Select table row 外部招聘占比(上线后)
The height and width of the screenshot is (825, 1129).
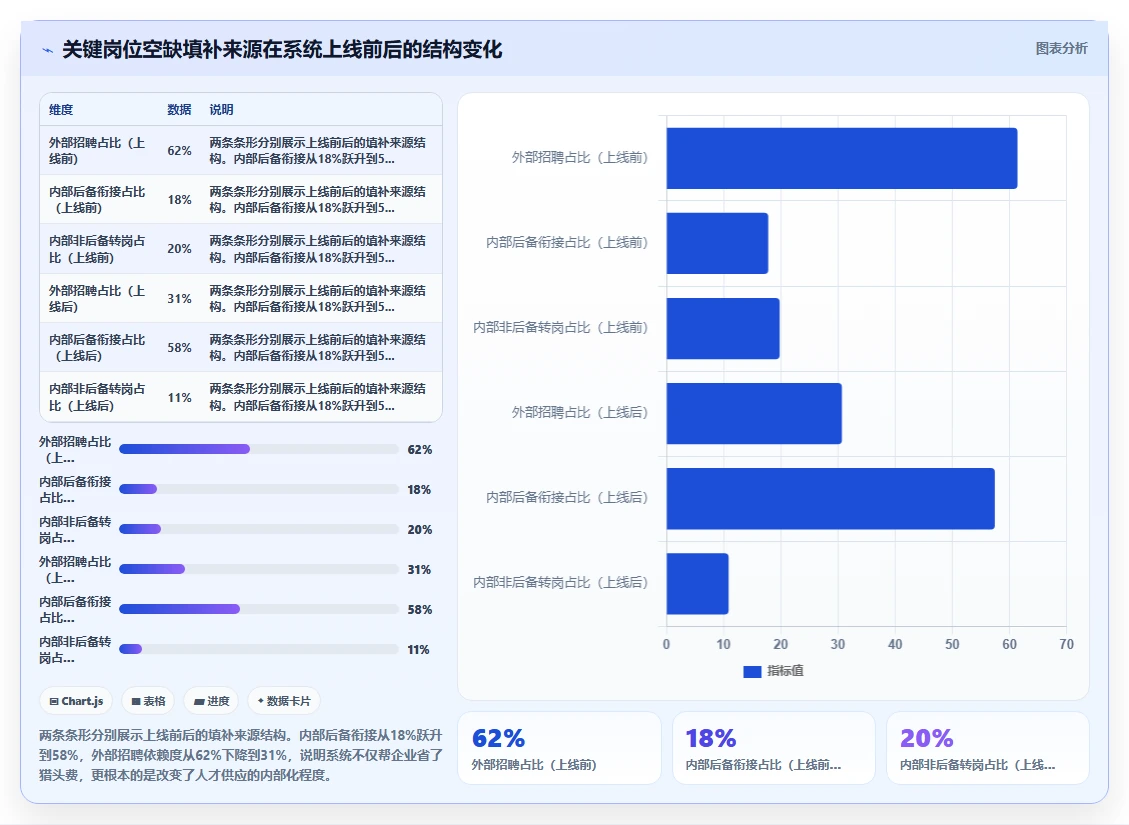pos(240,298)
